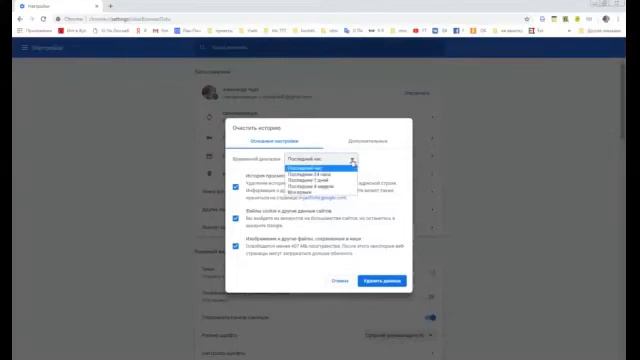640x360 pixels.
Task: Open the myactivity.google.com link
Action: [324, 198]
